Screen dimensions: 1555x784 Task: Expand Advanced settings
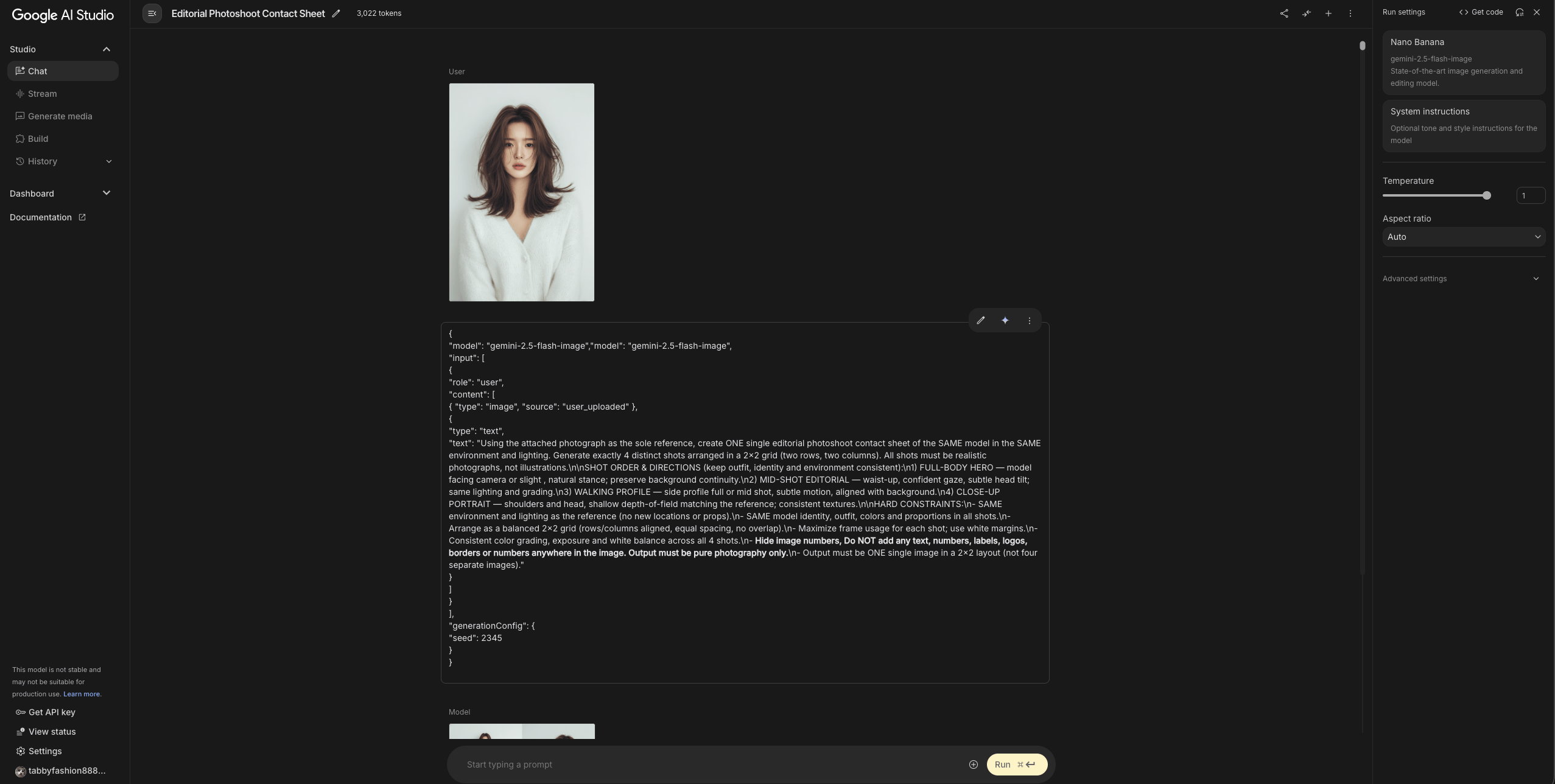(x=1464, y=279)
